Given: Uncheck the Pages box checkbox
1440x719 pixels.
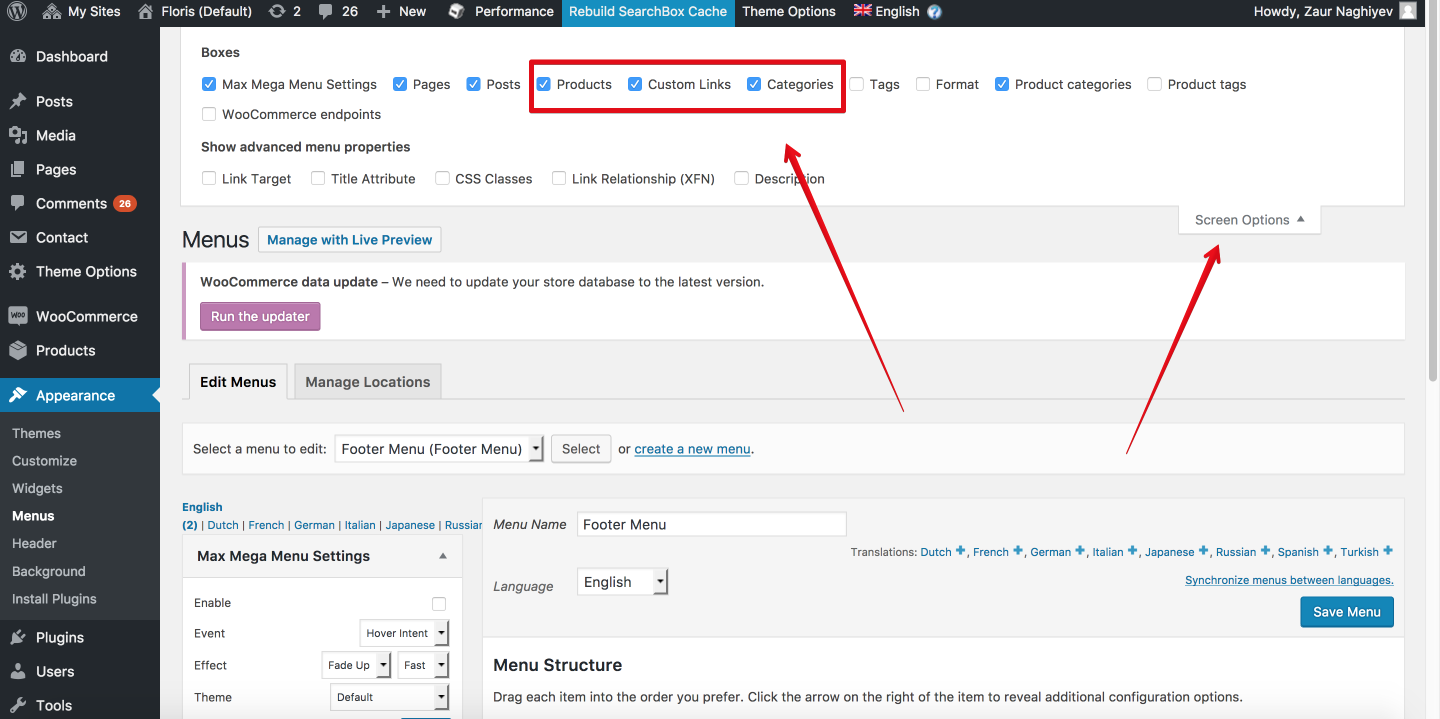Looking at the screenshot, I should pyautogui.click(x=400, y=84).
